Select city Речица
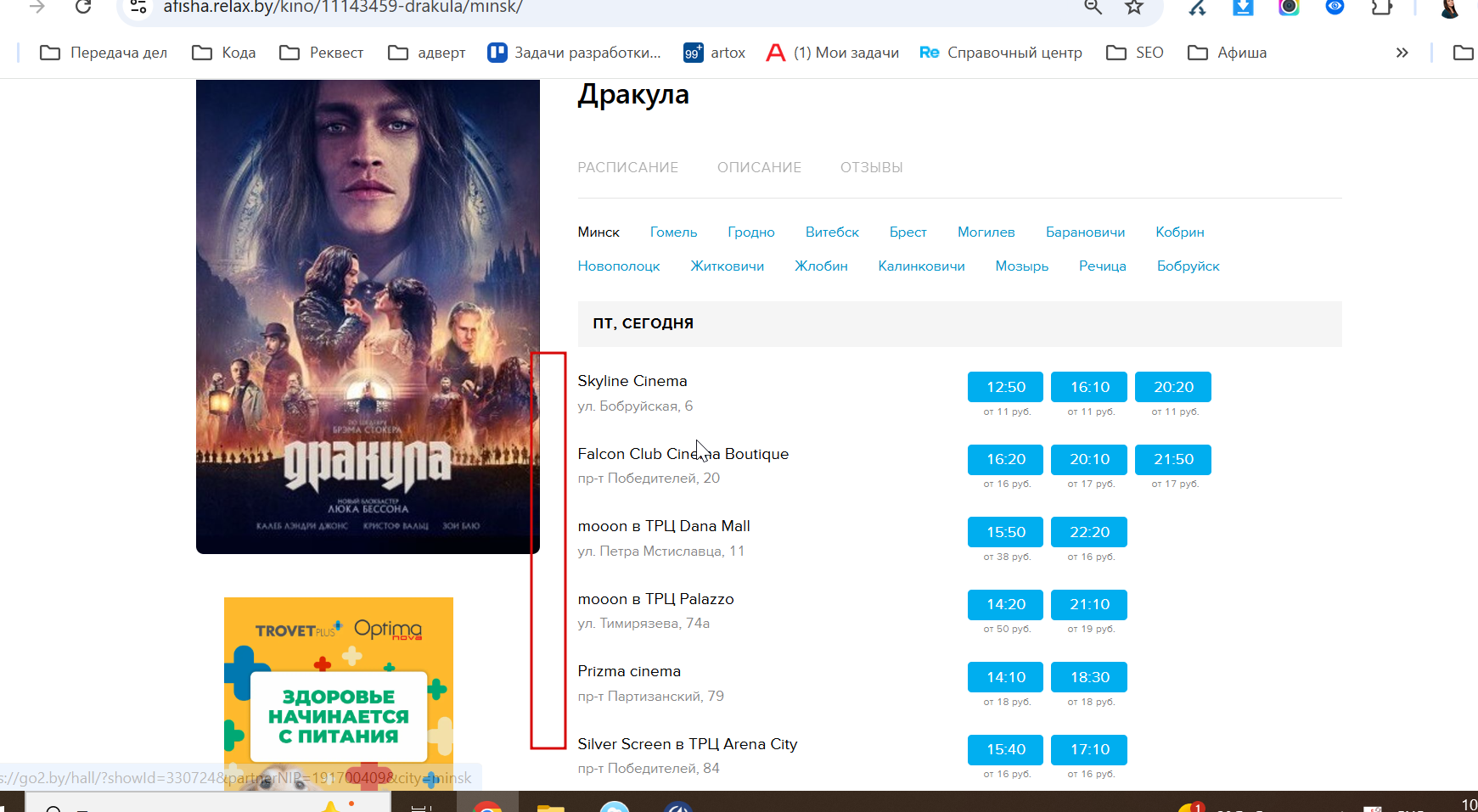Image resolution: width=1478 pixels, height=812 pixels. [x=1103, y=266]
